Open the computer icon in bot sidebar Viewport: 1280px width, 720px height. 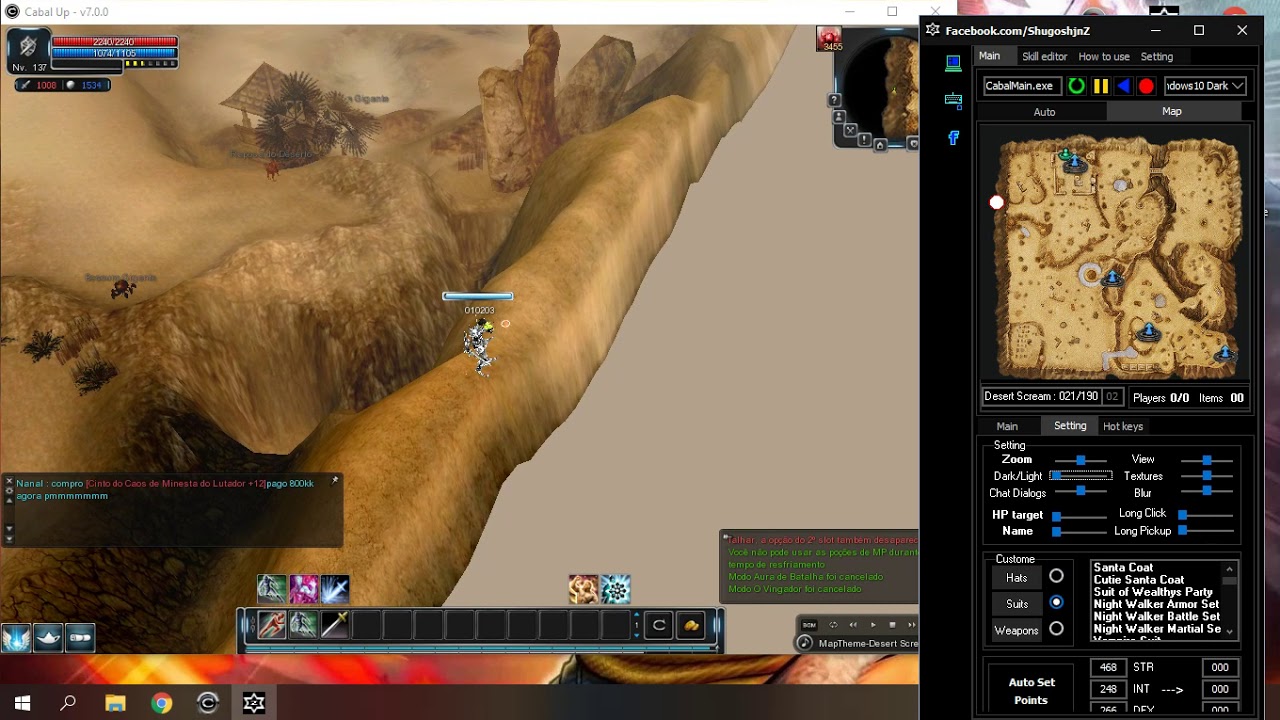click(x=953, y=63)
